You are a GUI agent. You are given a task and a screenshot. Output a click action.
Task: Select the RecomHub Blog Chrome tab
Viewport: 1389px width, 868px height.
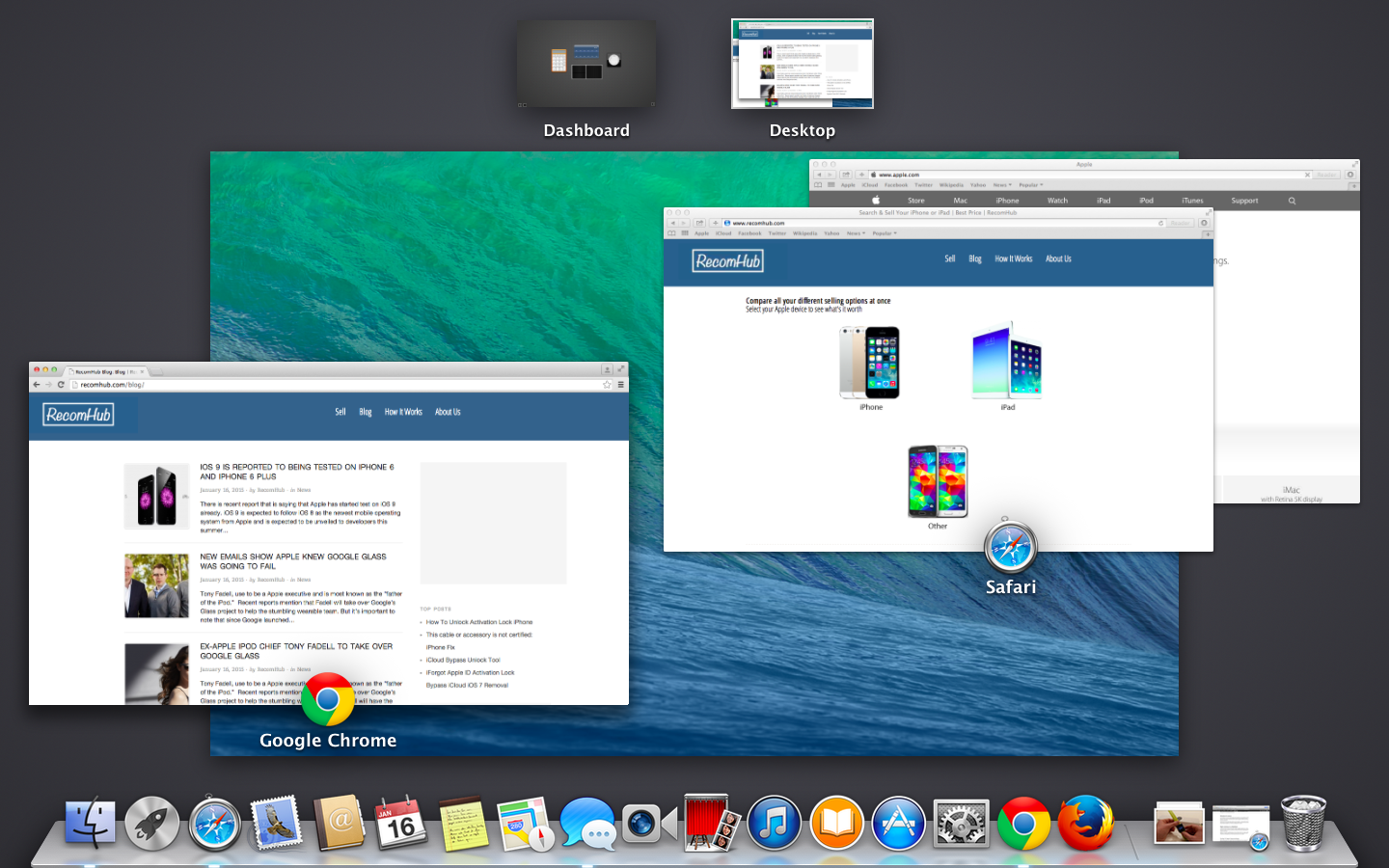pos(106,371)
